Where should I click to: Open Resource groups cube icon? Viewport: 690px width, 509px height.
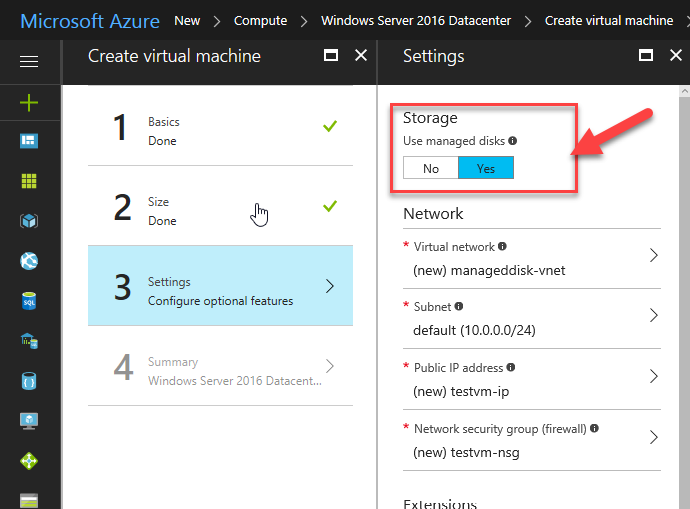pos(29,221)
